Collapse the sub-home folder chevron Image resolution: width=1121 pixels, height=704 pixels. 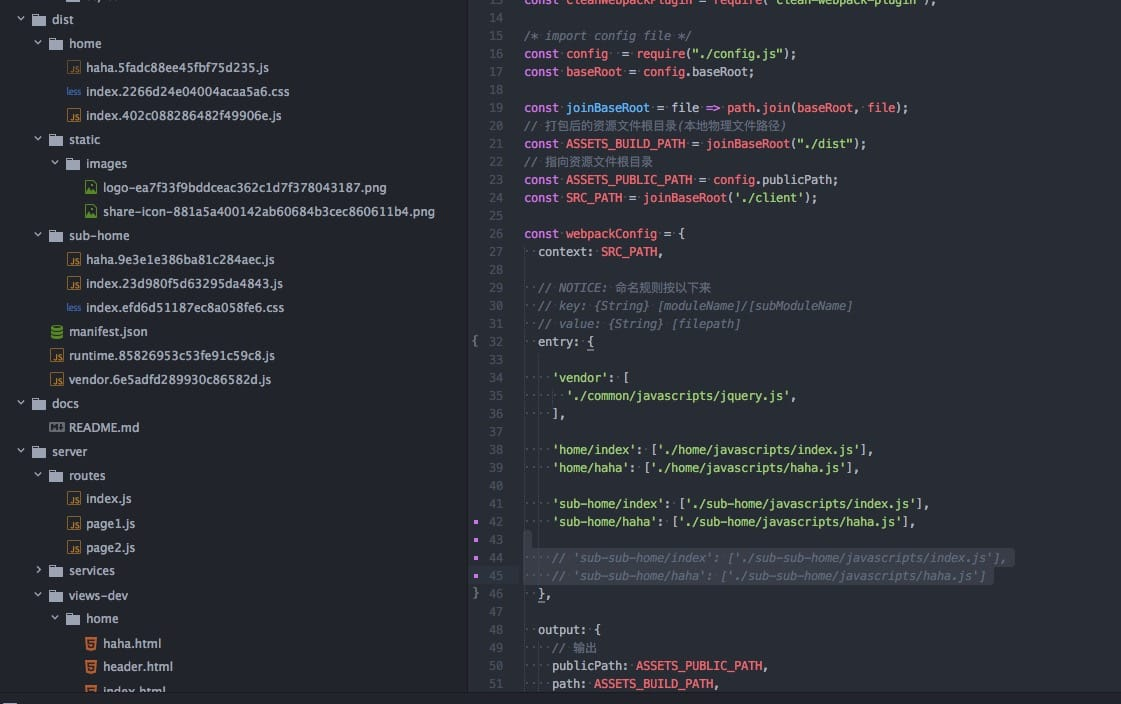pos(38,234)
